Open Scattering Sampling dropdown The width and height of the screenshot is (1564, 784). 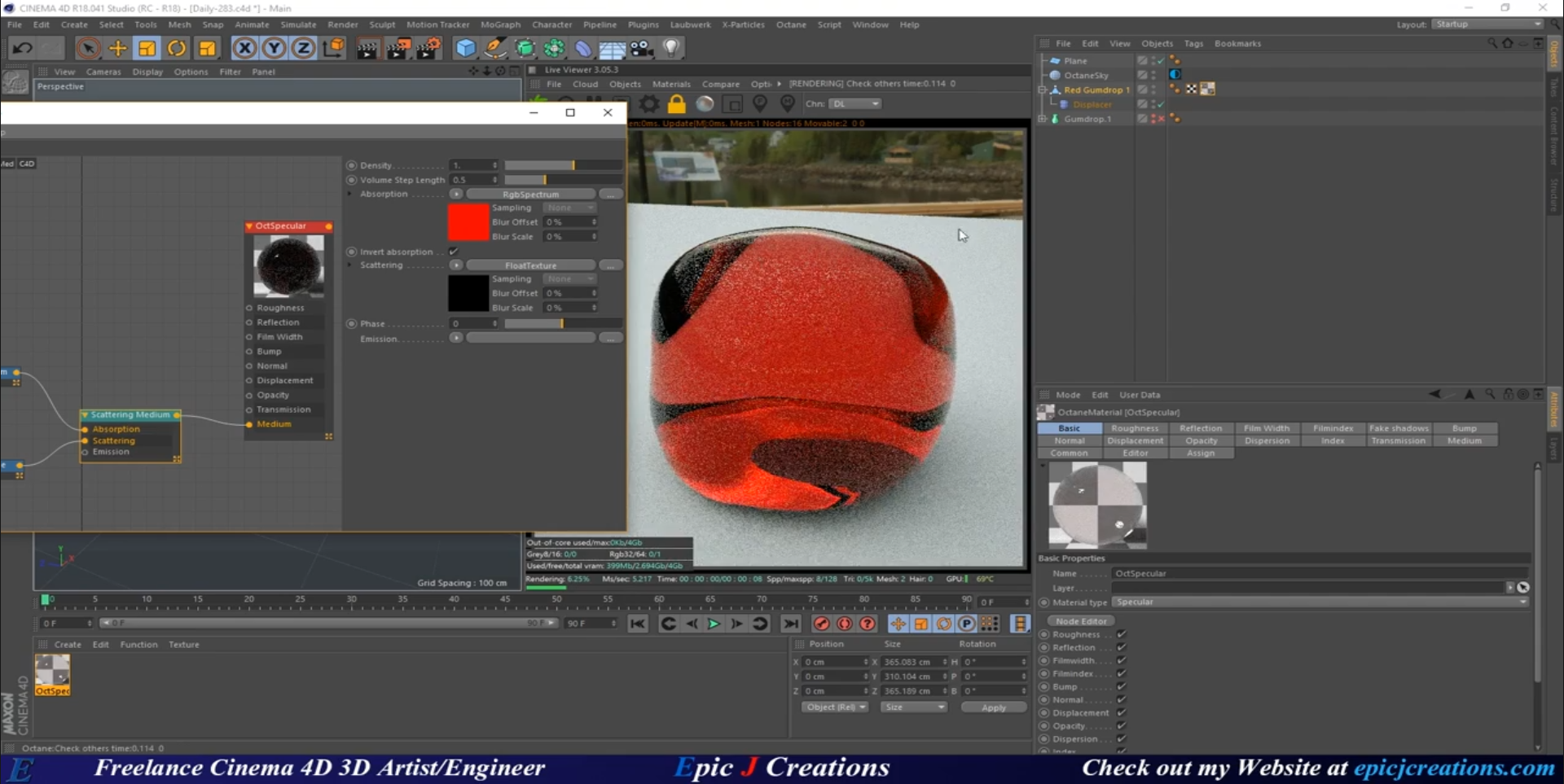click(569, 278)
